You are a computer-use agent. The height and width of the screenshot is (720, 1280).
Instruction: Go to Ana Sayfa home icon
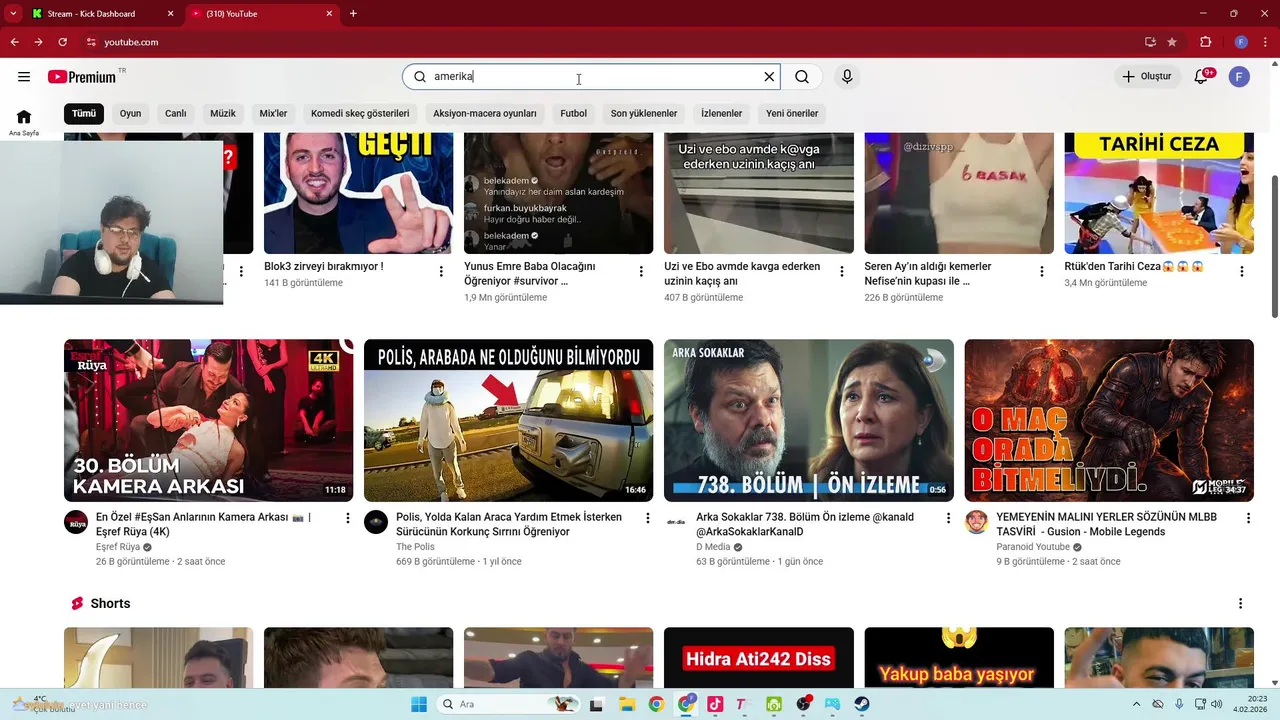[x=24, y=122]
